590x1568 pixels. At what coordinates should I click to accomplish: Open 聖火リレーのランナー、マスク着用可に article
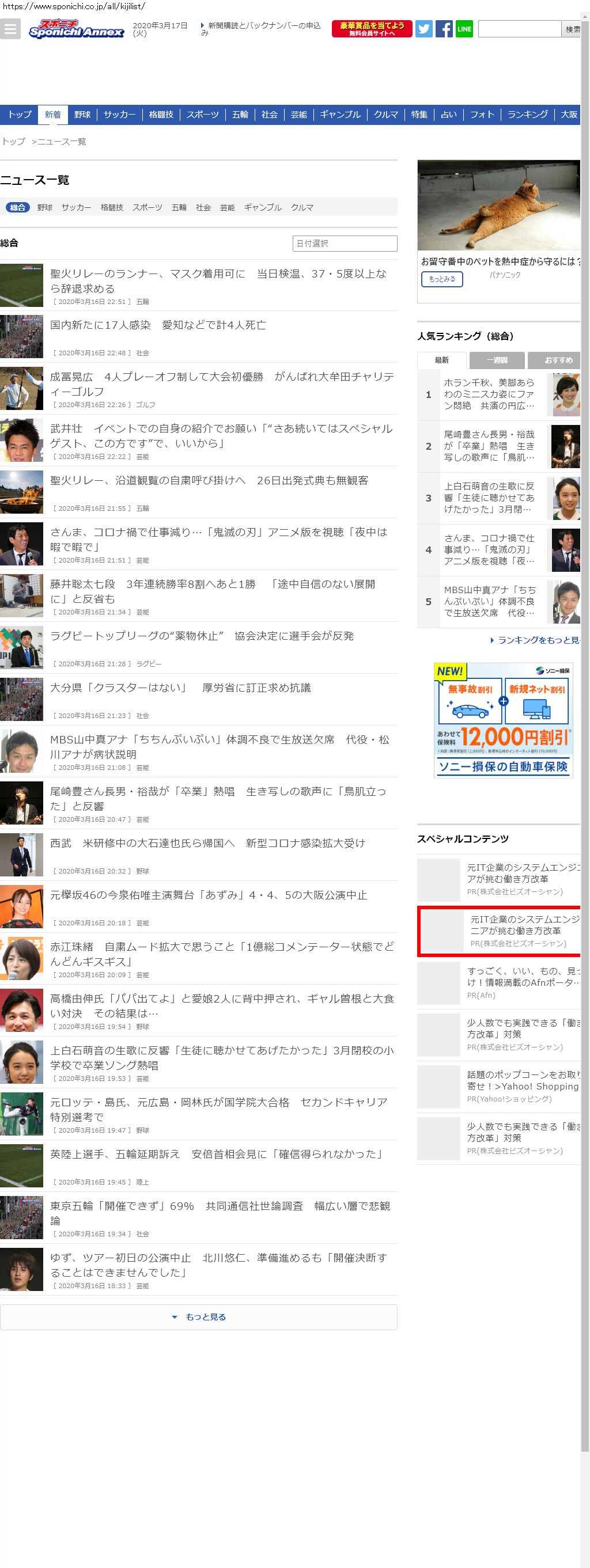[x=218, y=280]
